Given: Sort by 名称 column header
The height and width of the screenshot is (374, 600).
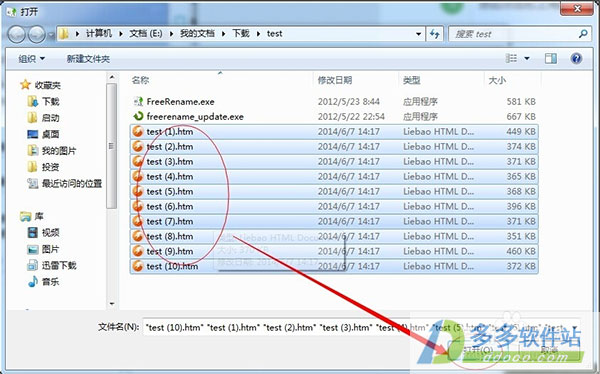Looking at the screenshot, I should click(140, 80).
